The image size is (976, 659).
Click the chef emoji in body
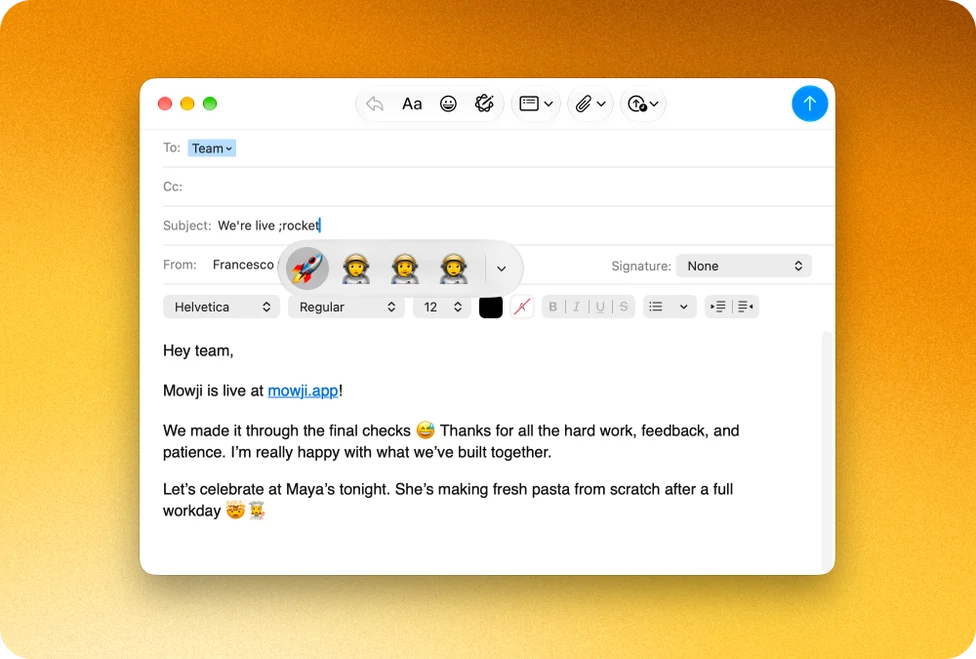pyautogui.click(x=256, y=510)
